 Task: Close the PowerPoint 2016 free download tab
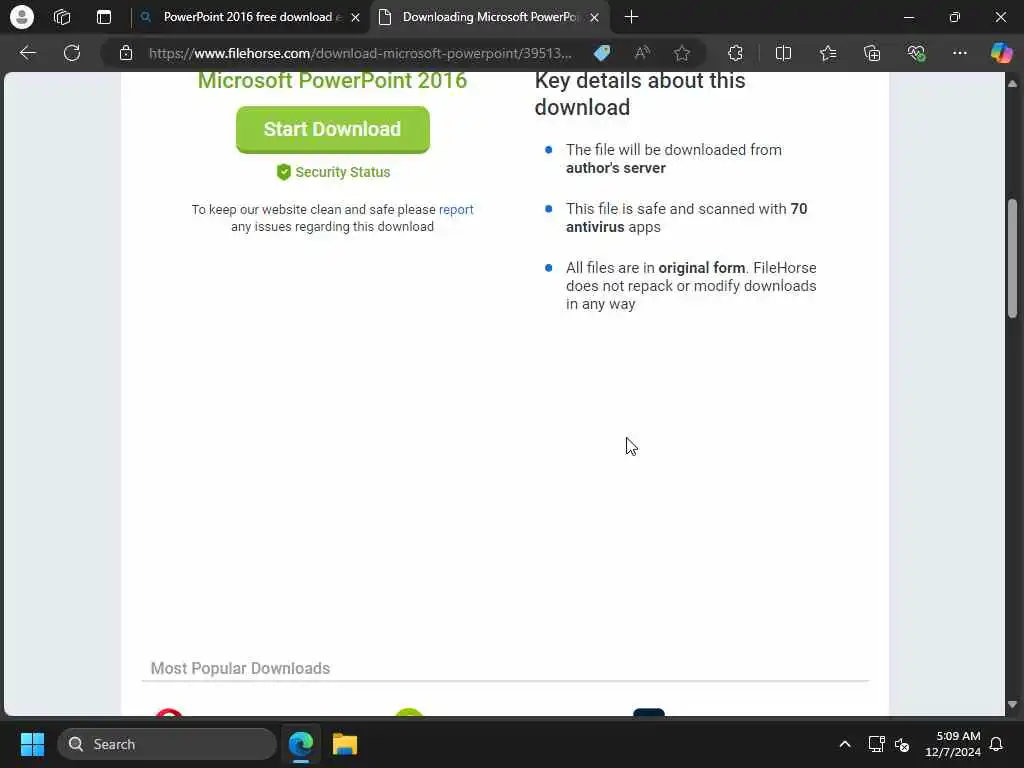pos(355,18)
